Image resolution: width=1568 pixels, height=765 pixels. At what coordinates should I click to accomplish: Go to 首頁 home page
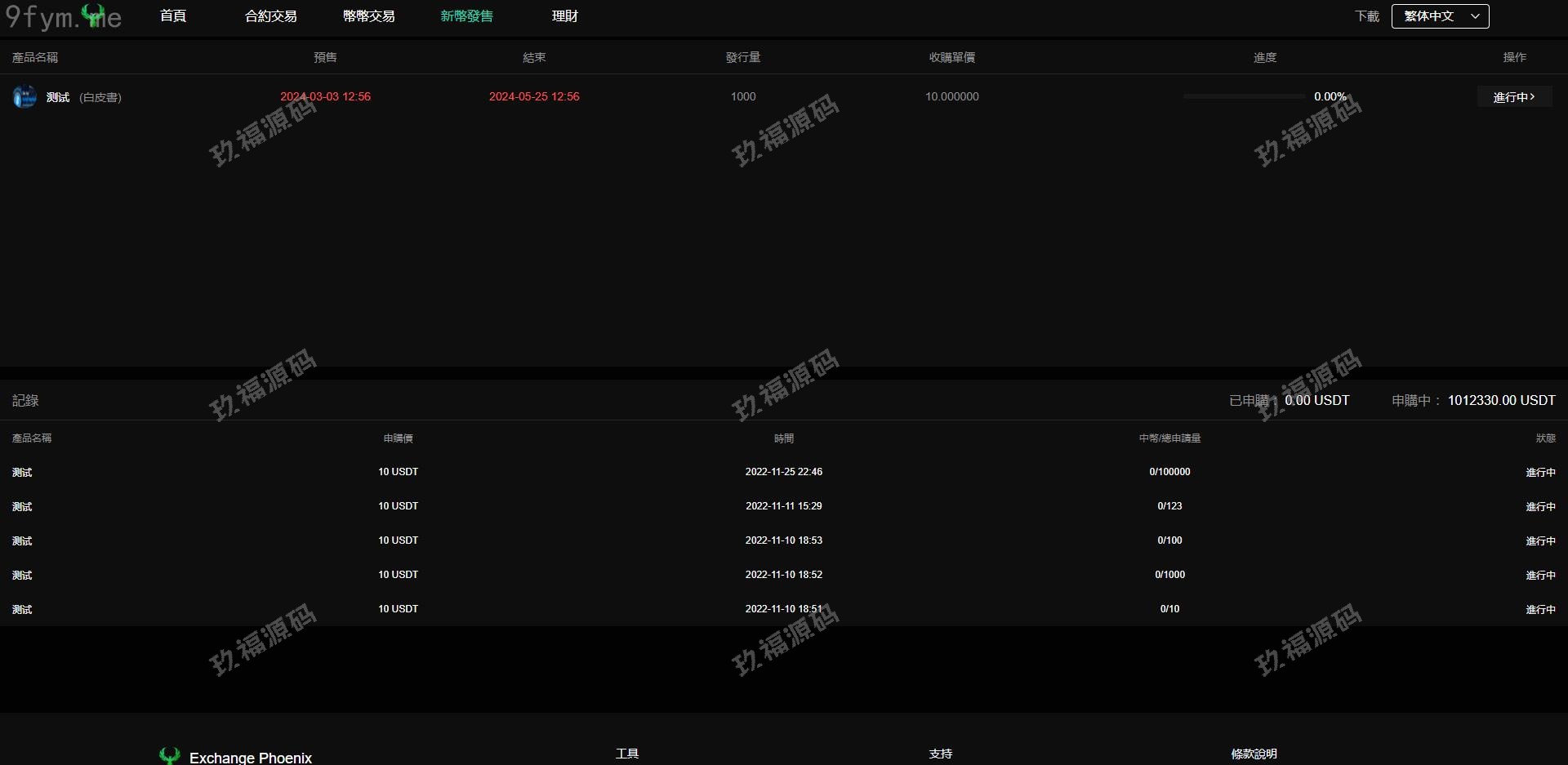point(173,16)
